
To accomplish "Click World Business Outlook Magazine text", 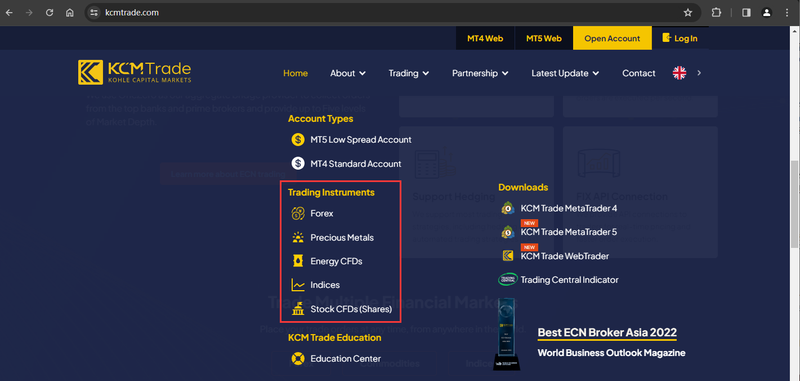I will pos(611,353).
